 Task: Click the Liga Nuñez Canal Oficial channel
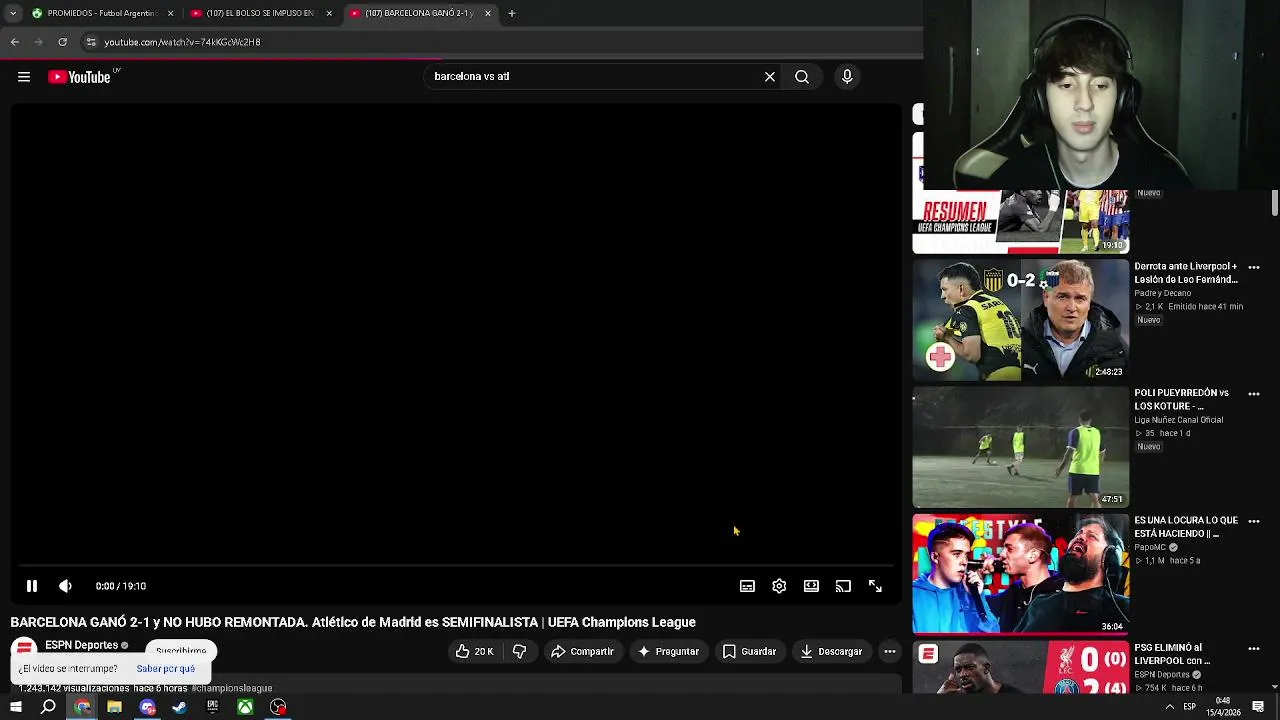[1179, 420]
